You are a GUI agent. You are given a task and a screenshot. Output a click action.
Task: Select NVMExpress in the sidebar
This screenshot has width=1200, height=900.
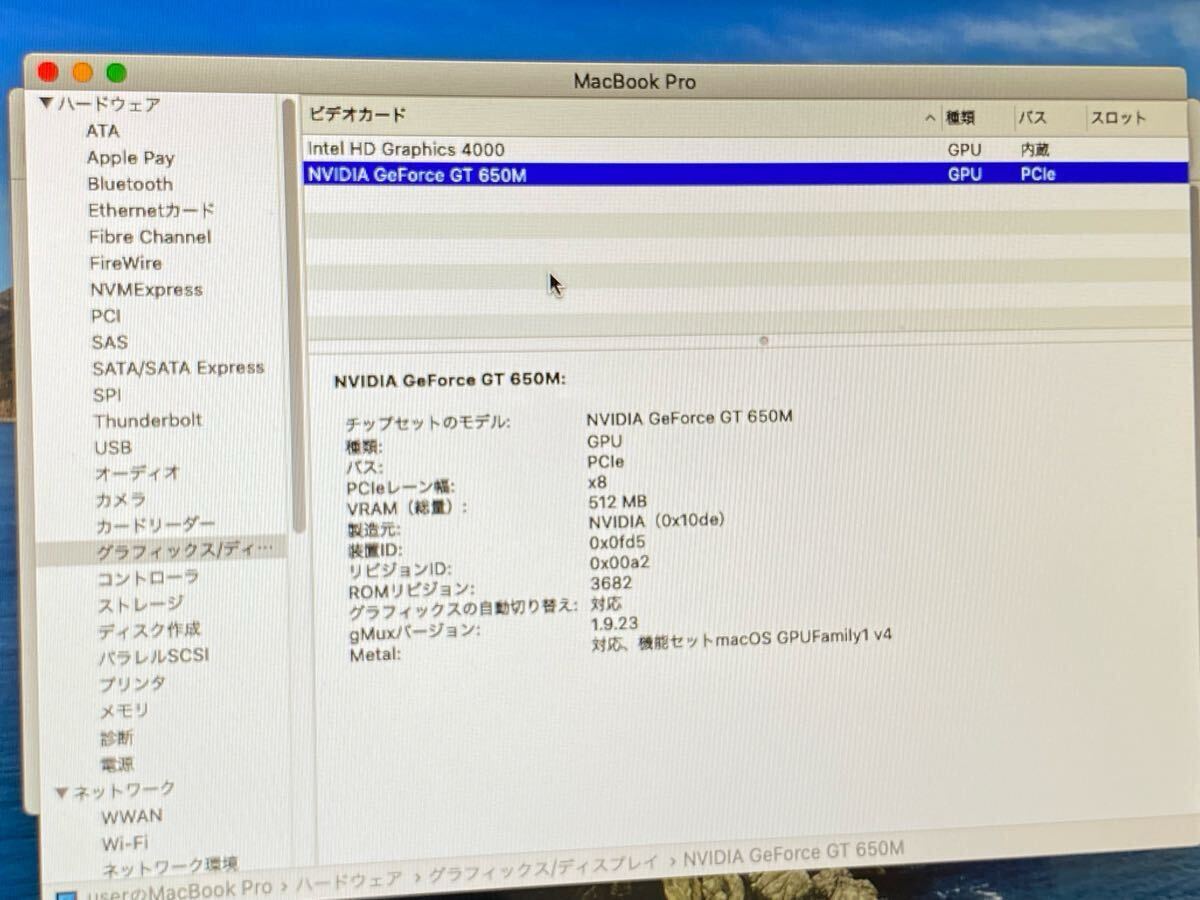pyautogui.click(x=146, y=290)
